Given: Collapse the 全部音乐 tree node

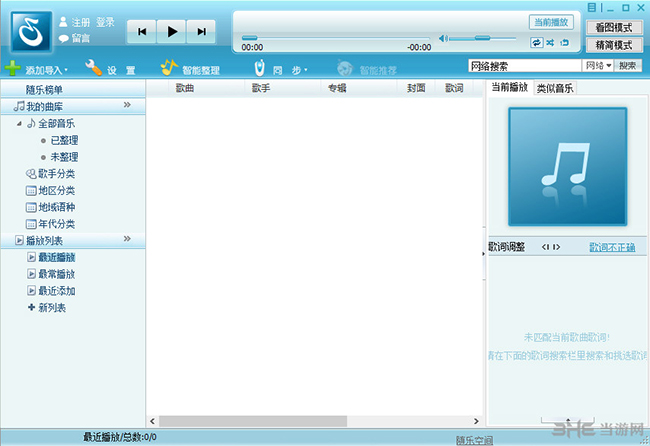Looking at the screenshot, I should 19,123.
